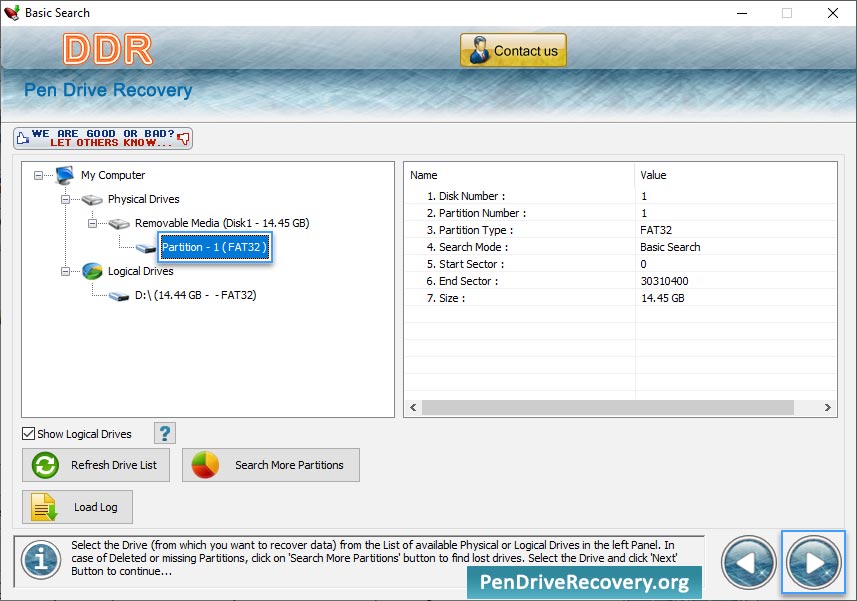Go back with the left arrow button
Image resolution: width=857 pixels, height=601 pixels.
point(748,562)
